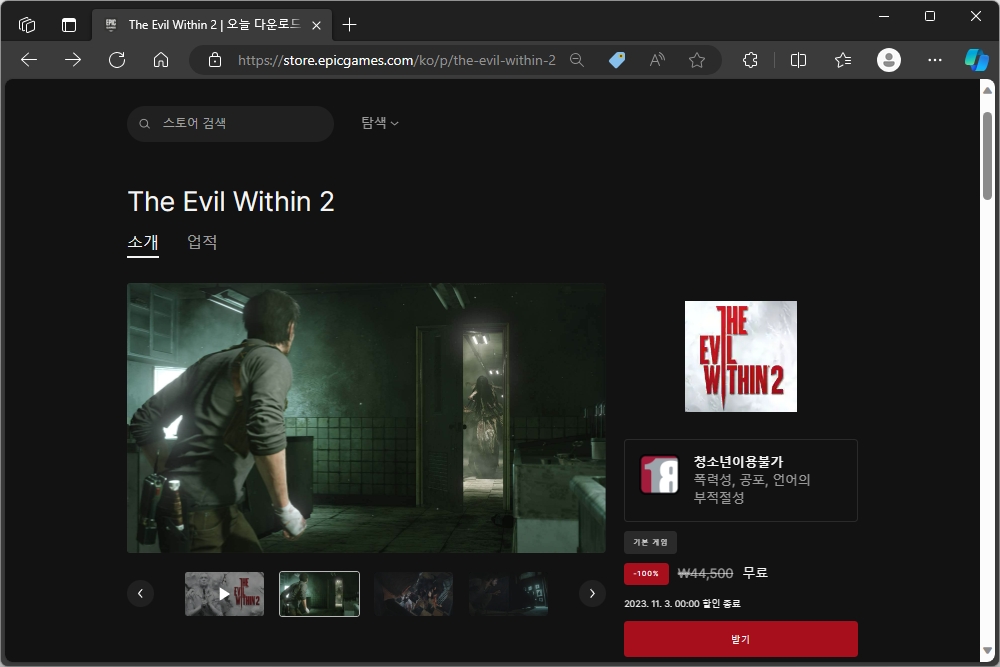Toggle split screen view

pos(798,60)
